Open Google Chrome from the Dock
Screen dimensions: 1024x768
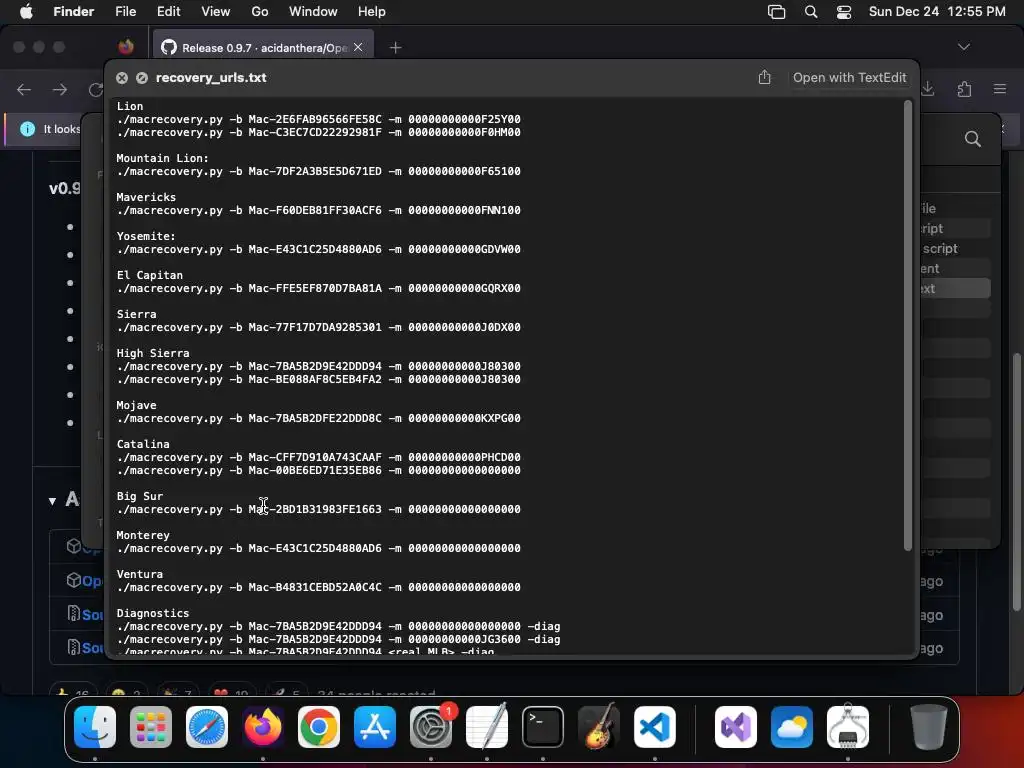pos(319,727)
